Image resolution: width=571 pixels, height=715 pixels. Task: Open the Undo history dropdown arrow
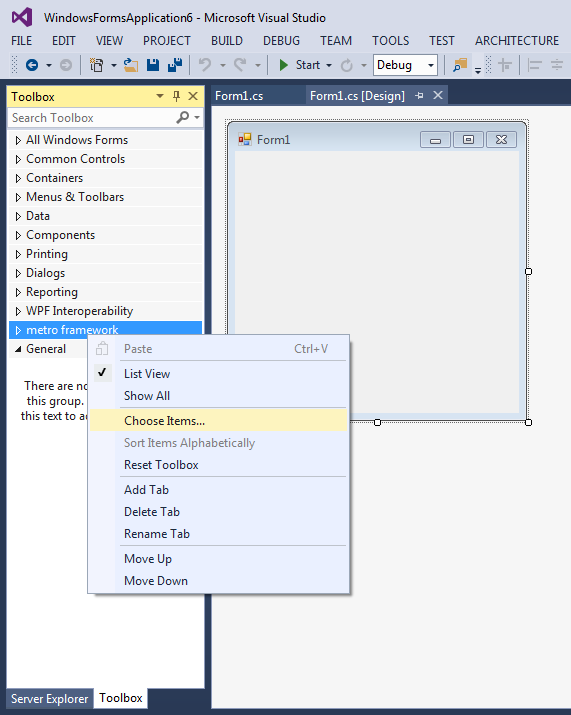click(223, 65)
